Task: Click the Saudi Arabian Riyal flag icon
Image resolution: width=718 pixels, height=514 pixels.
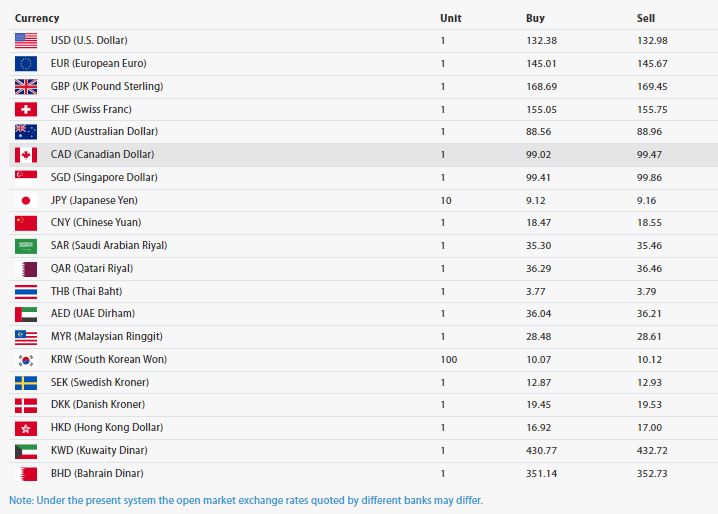Action: 26,245
